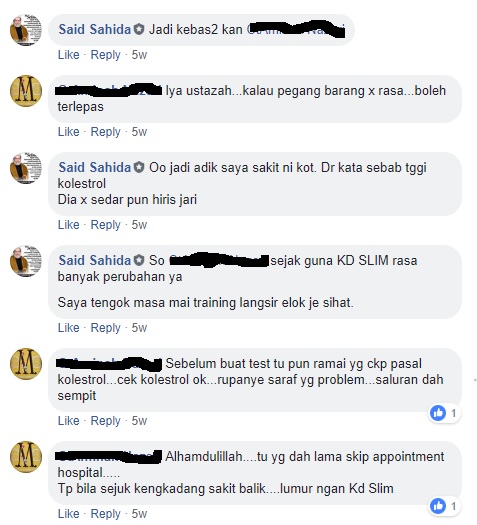Open the Said Sahida name link on the 'So ... sejak guna' comment

coord(95,260)
